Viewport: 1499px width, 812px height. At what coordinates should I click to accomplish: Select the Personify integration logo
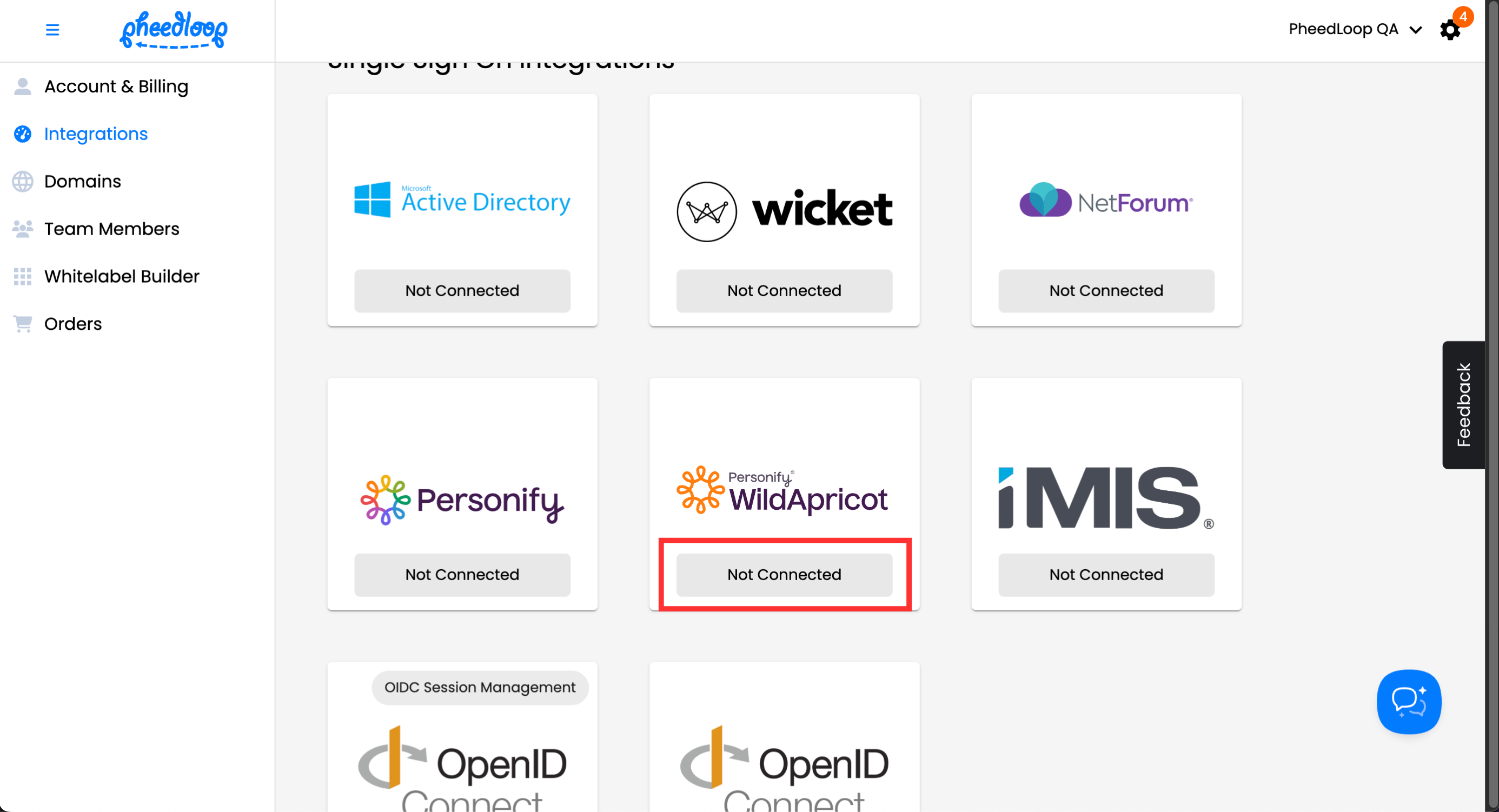pos(462,500)
